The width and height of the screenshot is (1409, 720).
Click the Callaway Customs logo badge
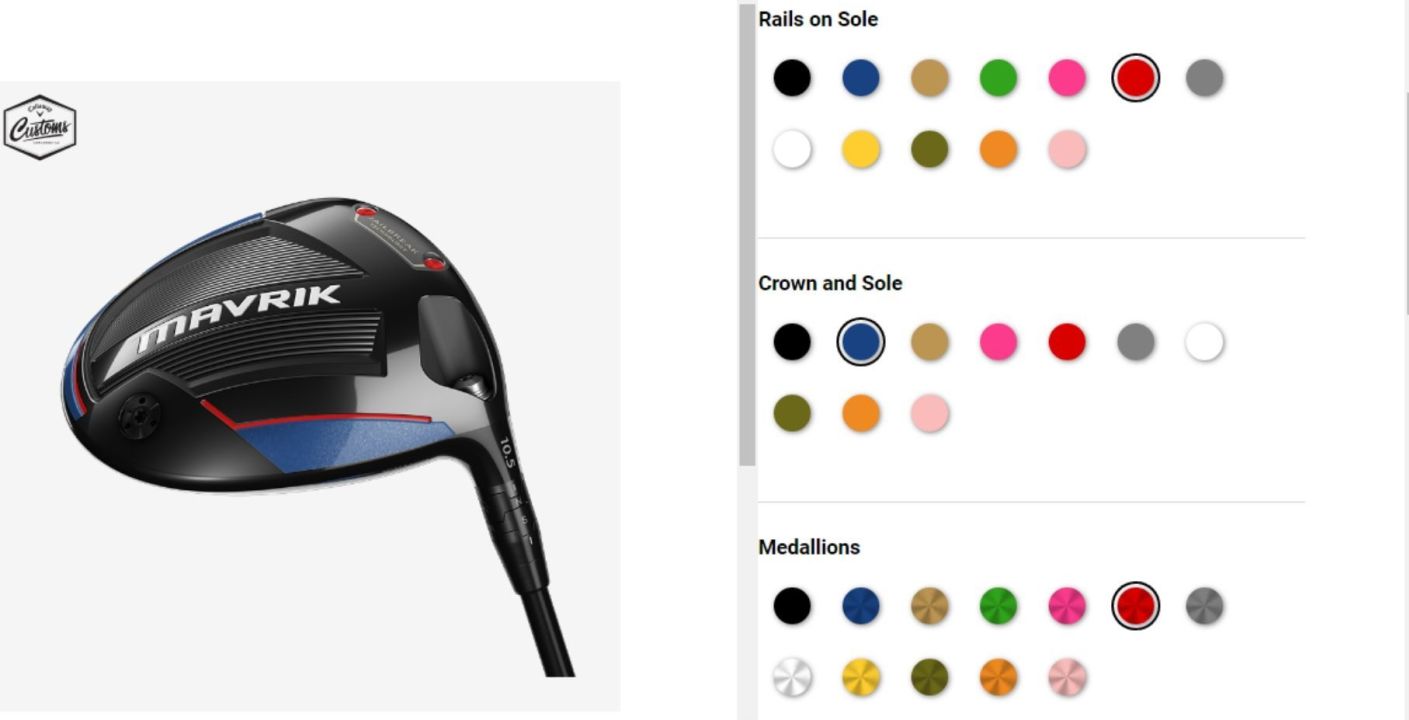pos(40,128)
